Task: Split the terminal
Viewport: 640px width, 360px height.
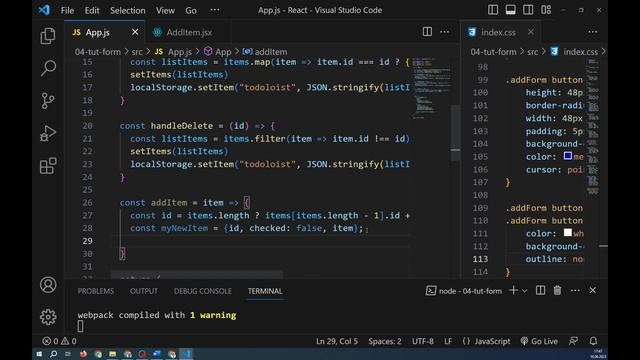Action: coord(540,290)
